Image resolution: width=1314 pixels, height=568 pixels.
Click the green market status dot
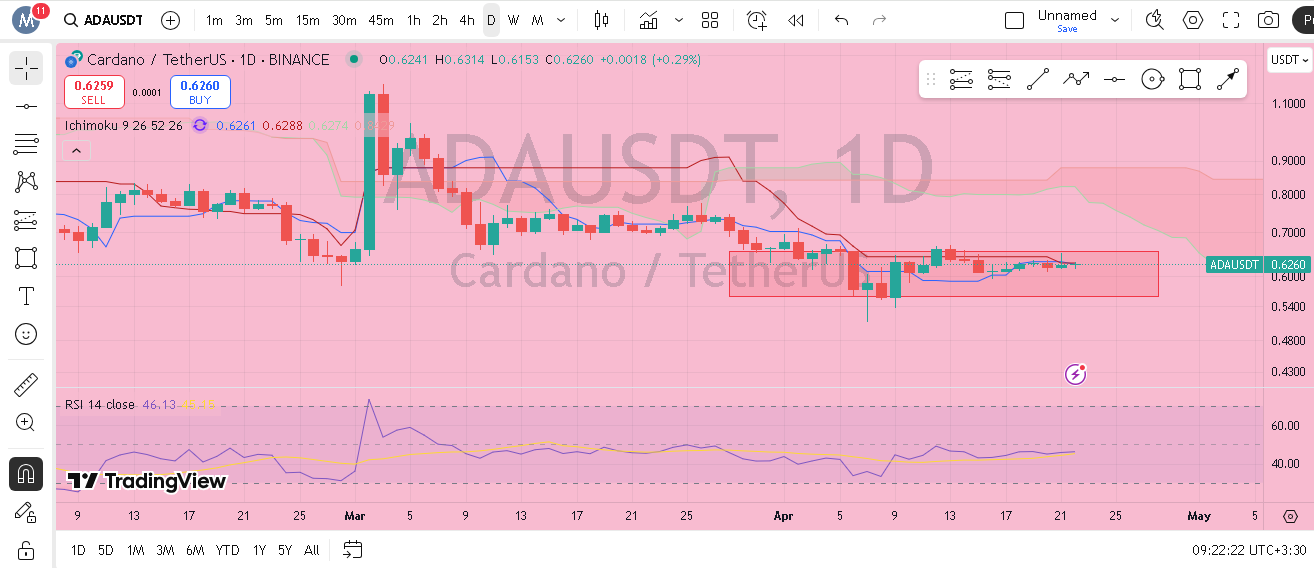353,59
